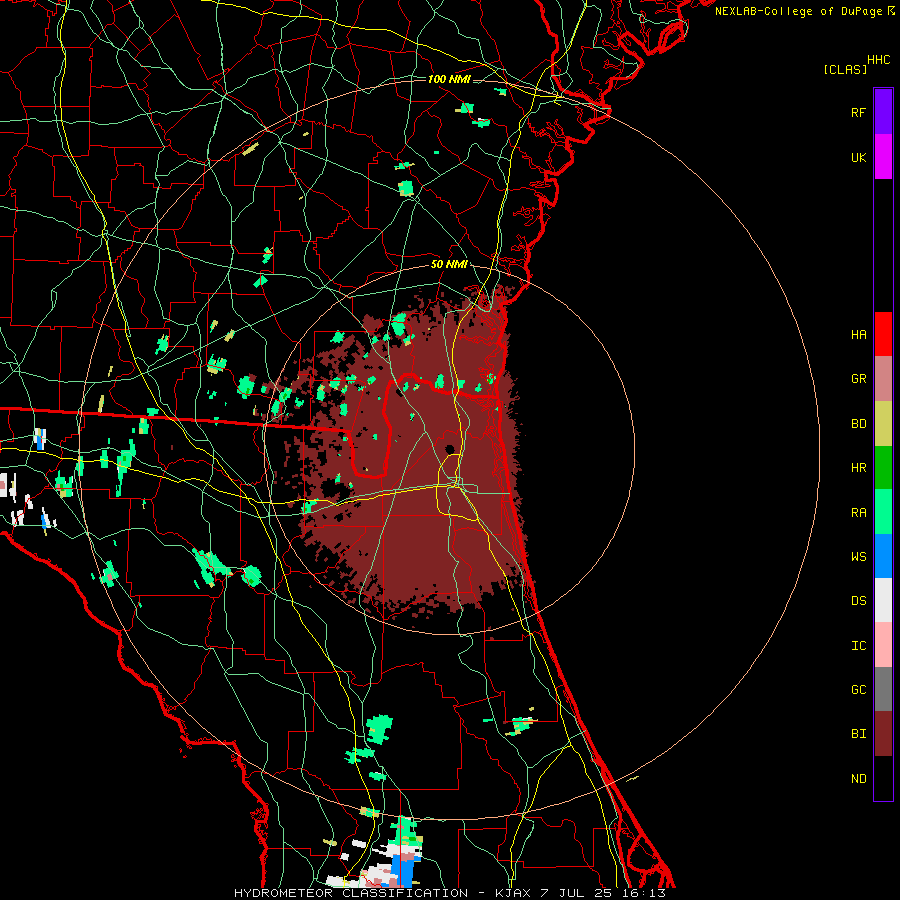This screenshot has height=900, width=900.
Task: Click the GR legend label
Action: click(858, 379)
